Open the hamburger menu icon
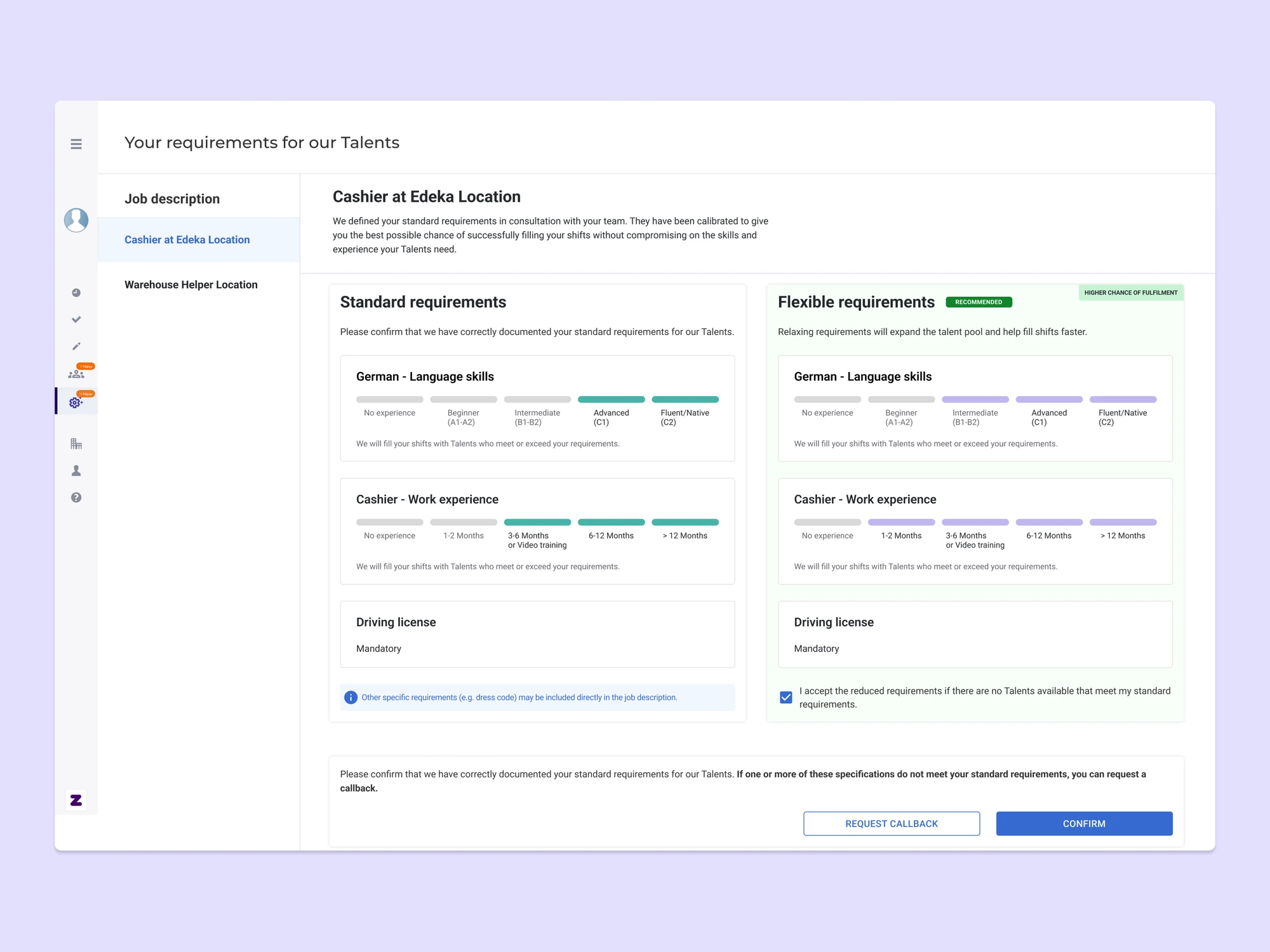This screenshot has width=1270, height=952. (x=76, y=144)
